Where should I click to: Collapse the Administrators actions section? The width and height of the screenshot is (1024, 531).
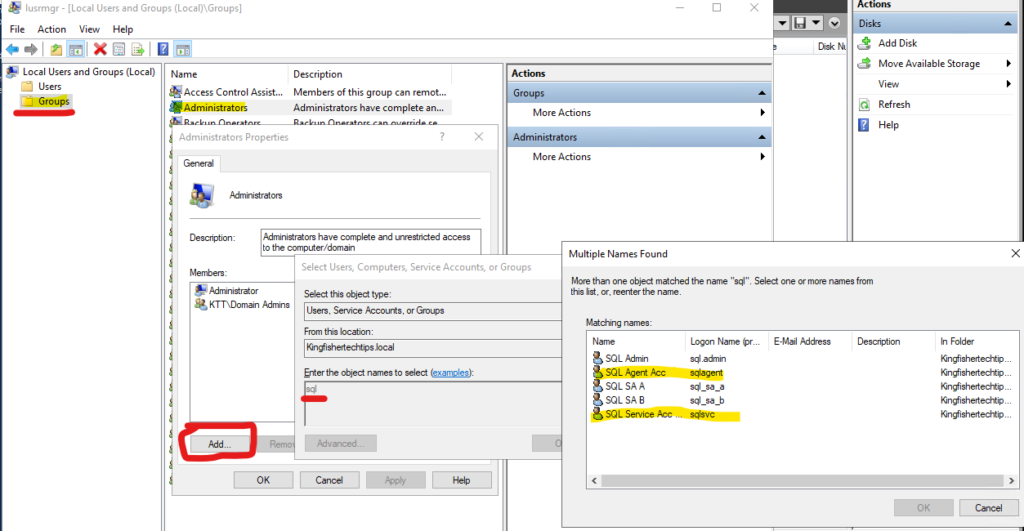tap(761, 137)
